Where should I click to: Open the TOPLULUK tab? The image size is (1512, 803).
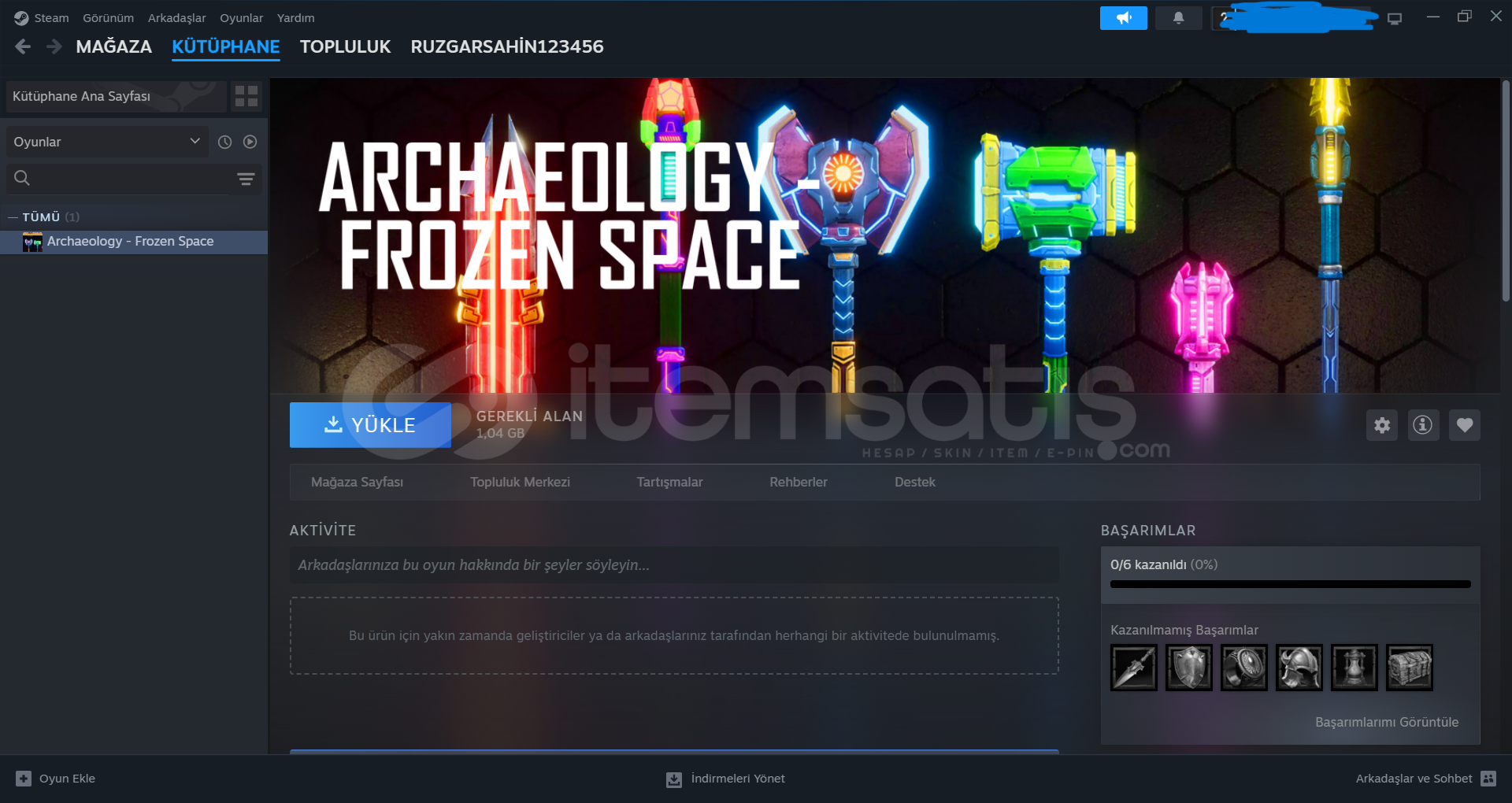click(x=345, y=46)
